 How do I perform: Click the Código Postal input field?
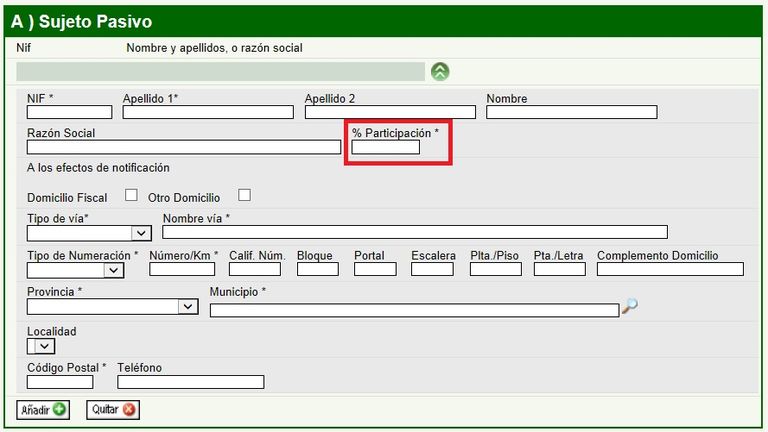tap(60, 382)
